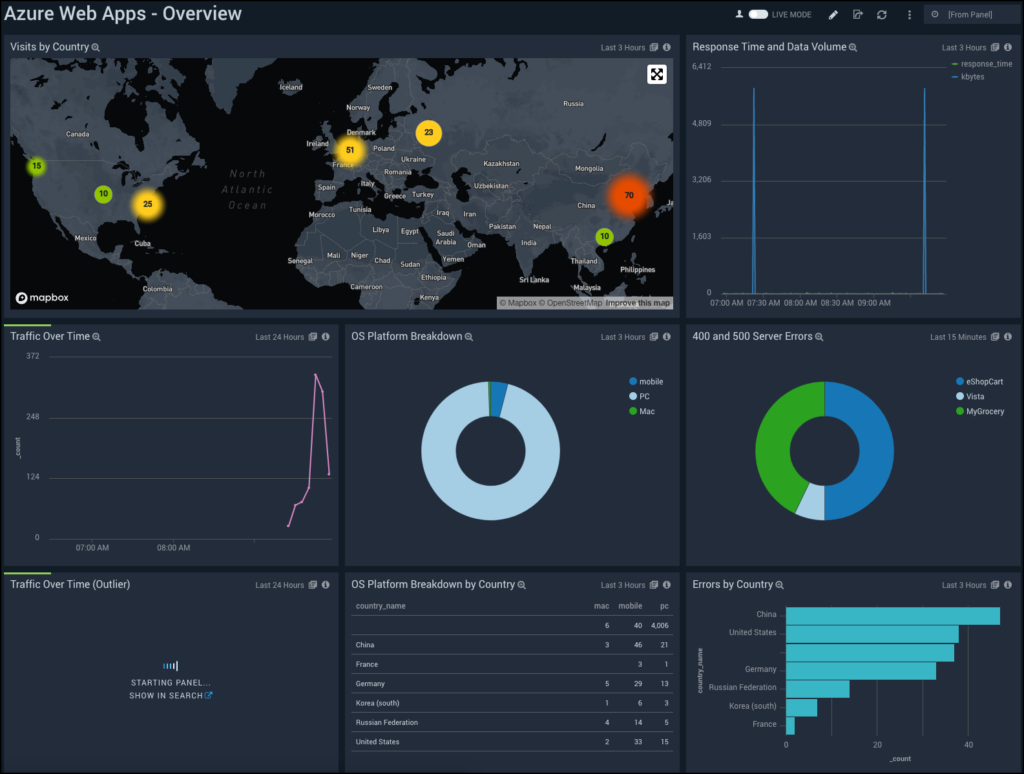
Task: Click the share dashboard icon
Action: (x=857, y=14)
